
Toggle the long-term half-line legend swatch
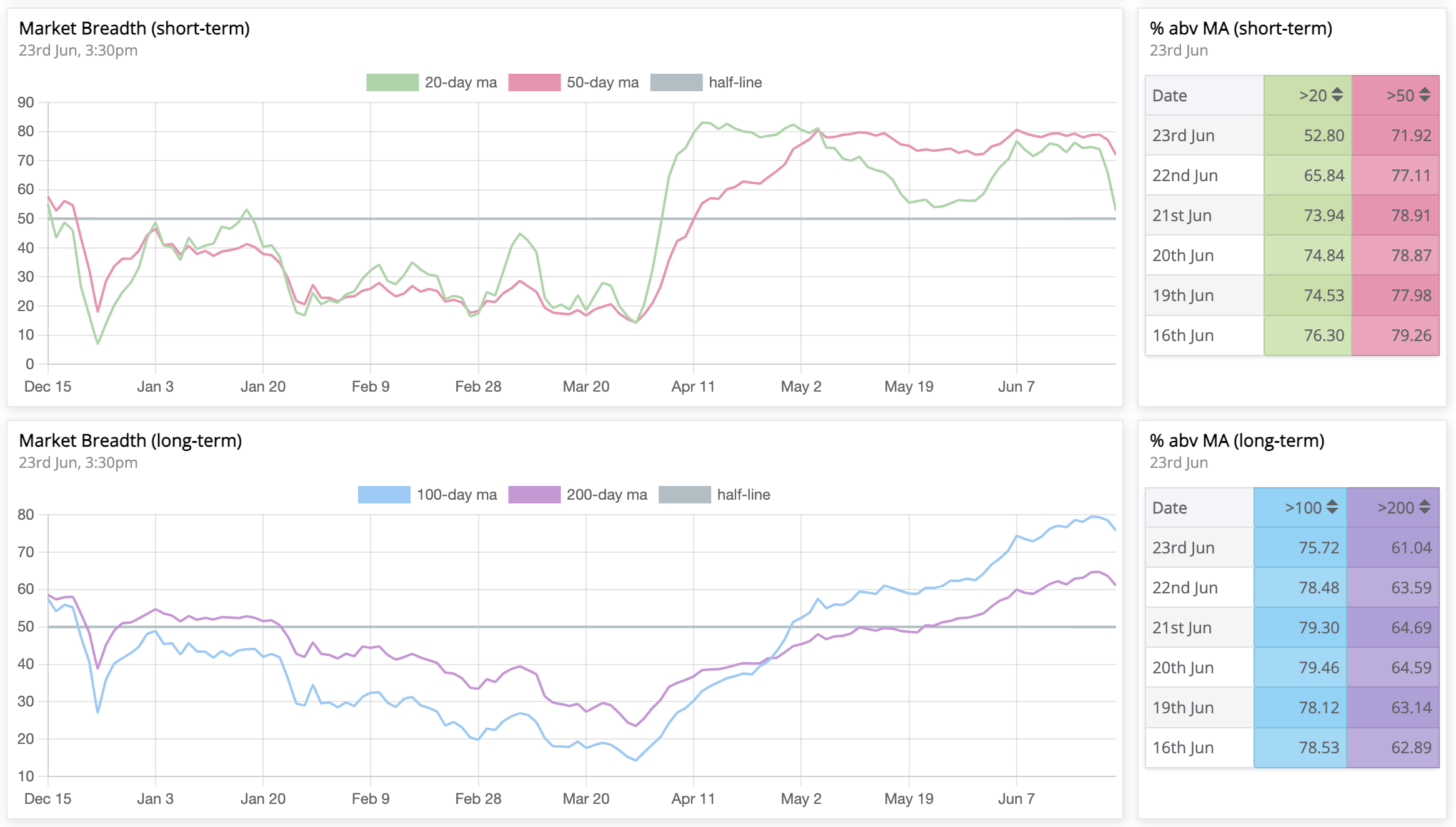click(x=684, y=495)
